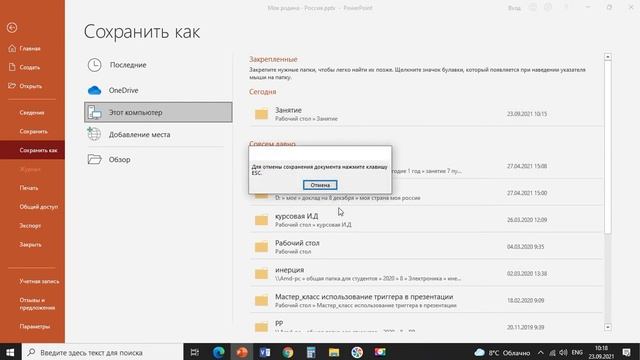
Task: Click the date 26.03.2020 12:09
Action: [x=526, y=220]
